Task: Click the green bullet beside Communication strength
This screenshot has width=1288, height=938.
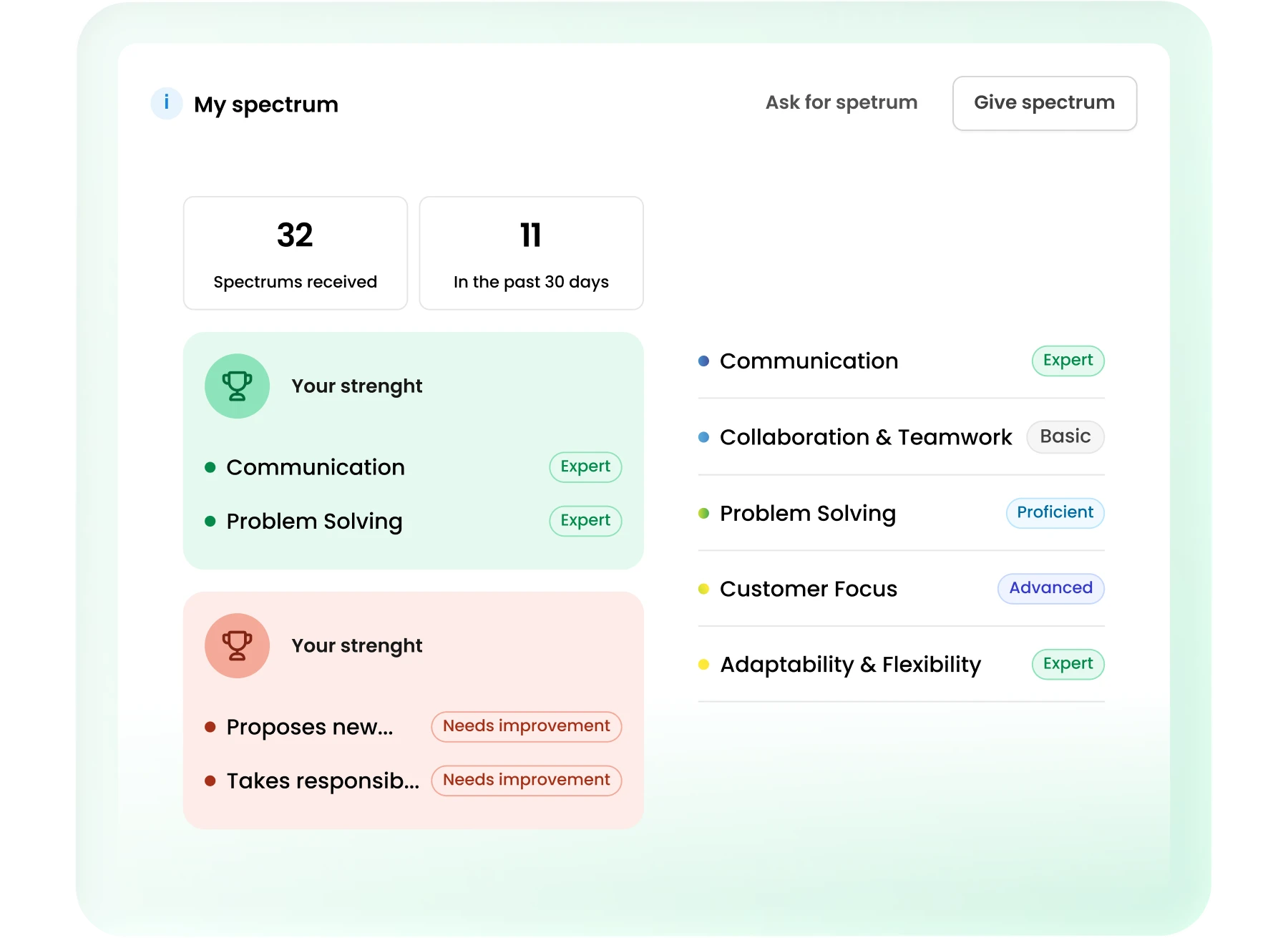Action: coord(210,467)
